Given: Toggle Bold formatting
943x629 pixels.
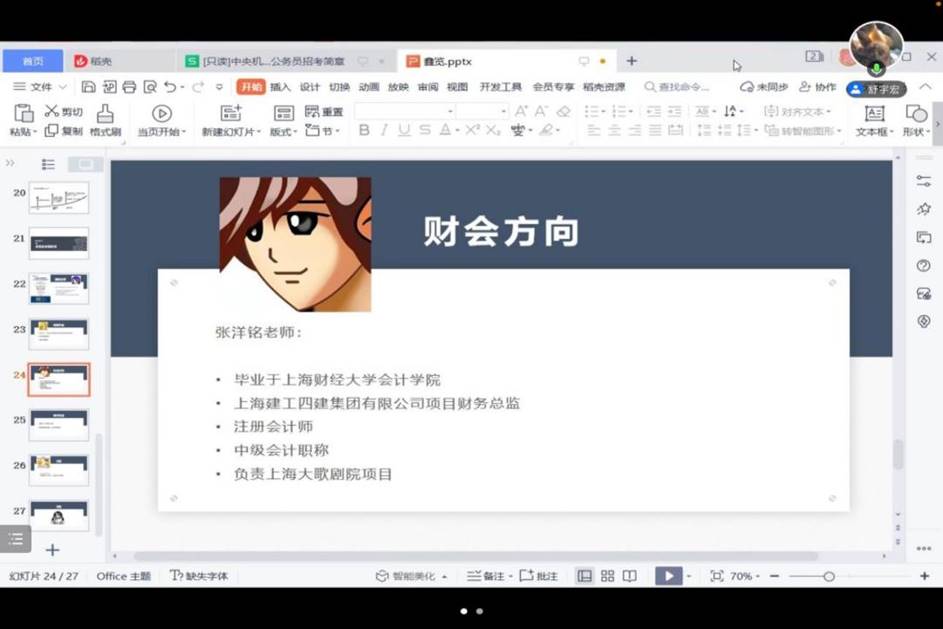Looking at the screenshot, I should click(364, 130).
